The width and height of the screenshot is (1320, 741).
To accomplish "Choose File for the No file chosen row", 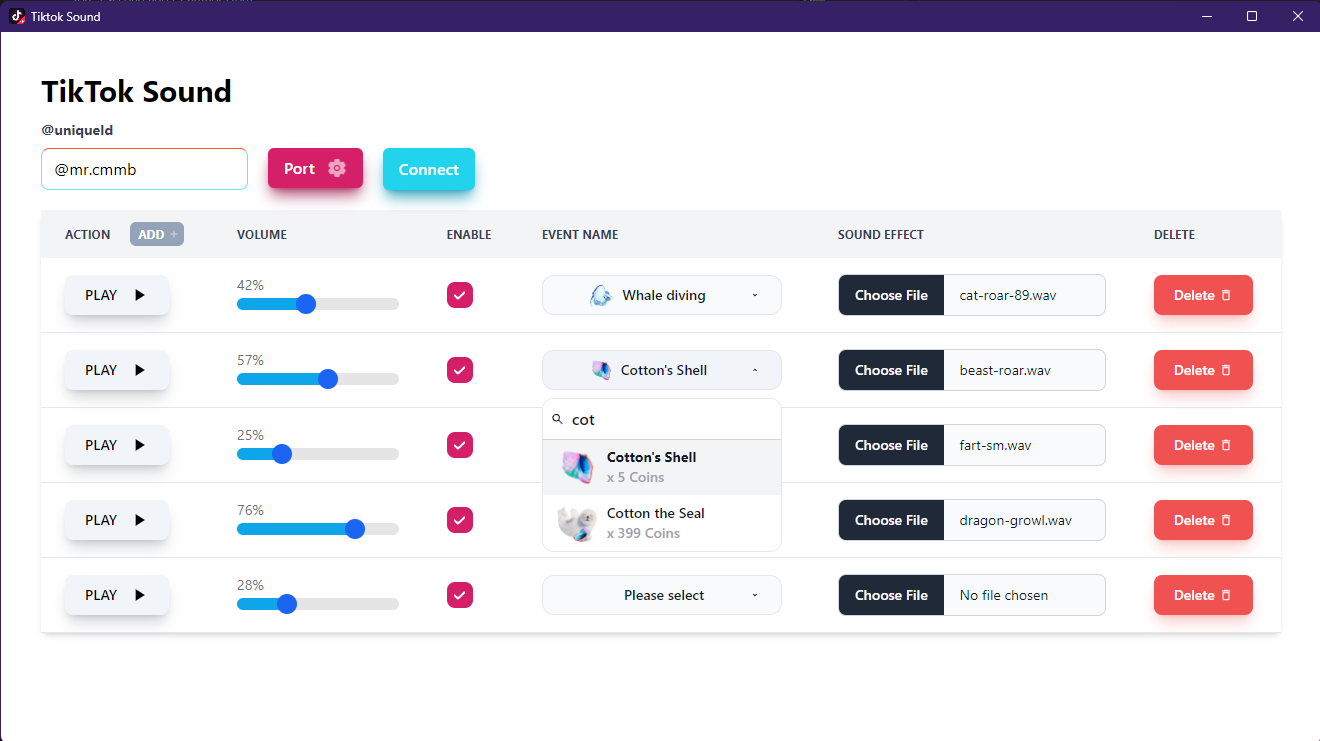I will (891, 595).
